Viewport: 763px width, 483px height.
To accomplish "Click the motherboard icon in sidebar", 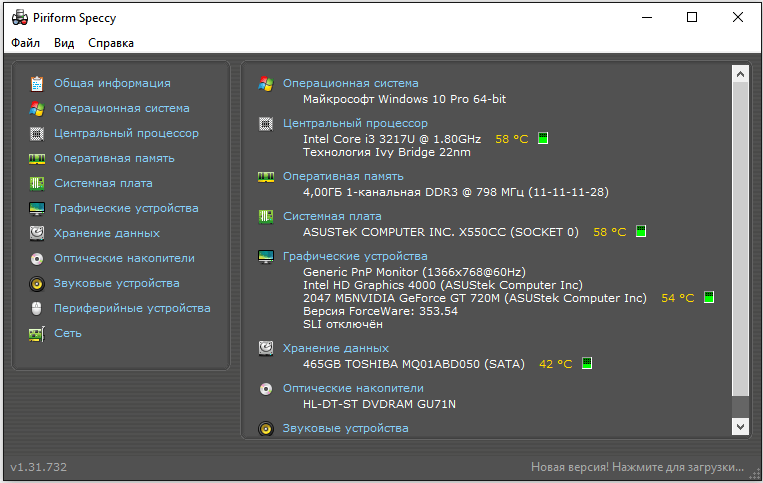I will pyautogui.click(x=37, y=183).
